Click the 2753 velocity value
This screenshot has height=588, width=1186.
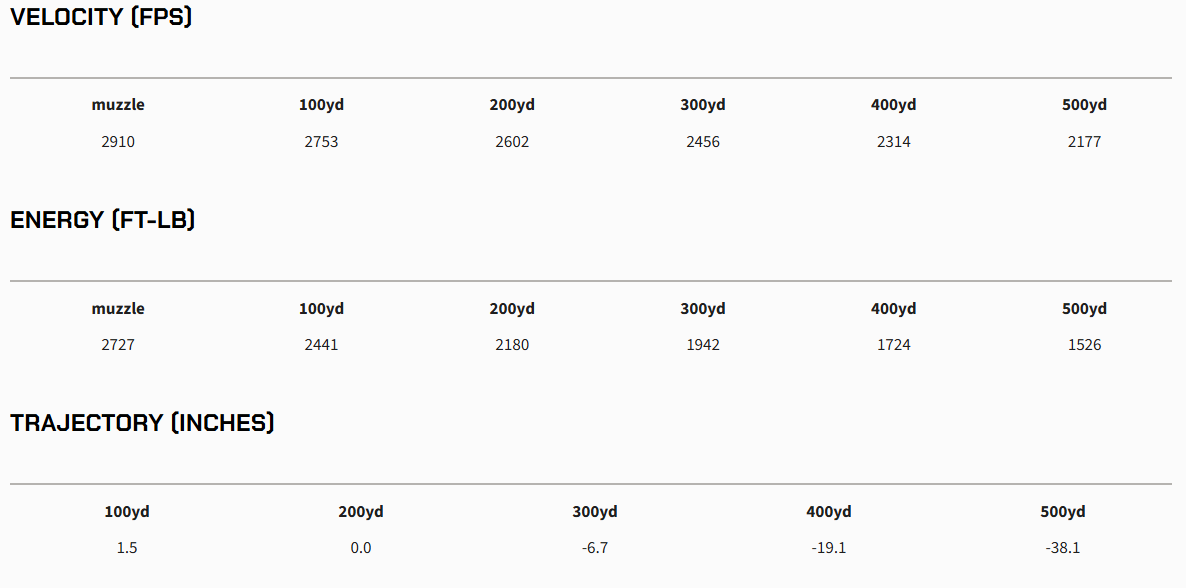tap(321, 142)
